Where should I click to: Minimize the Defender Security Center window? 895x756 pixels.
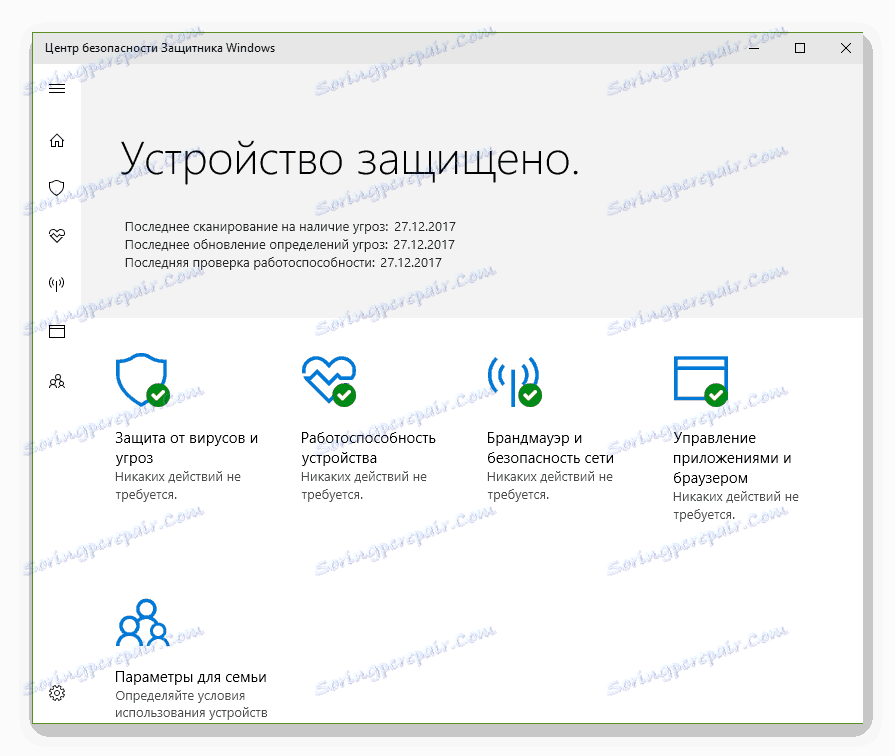pos(754,48)
